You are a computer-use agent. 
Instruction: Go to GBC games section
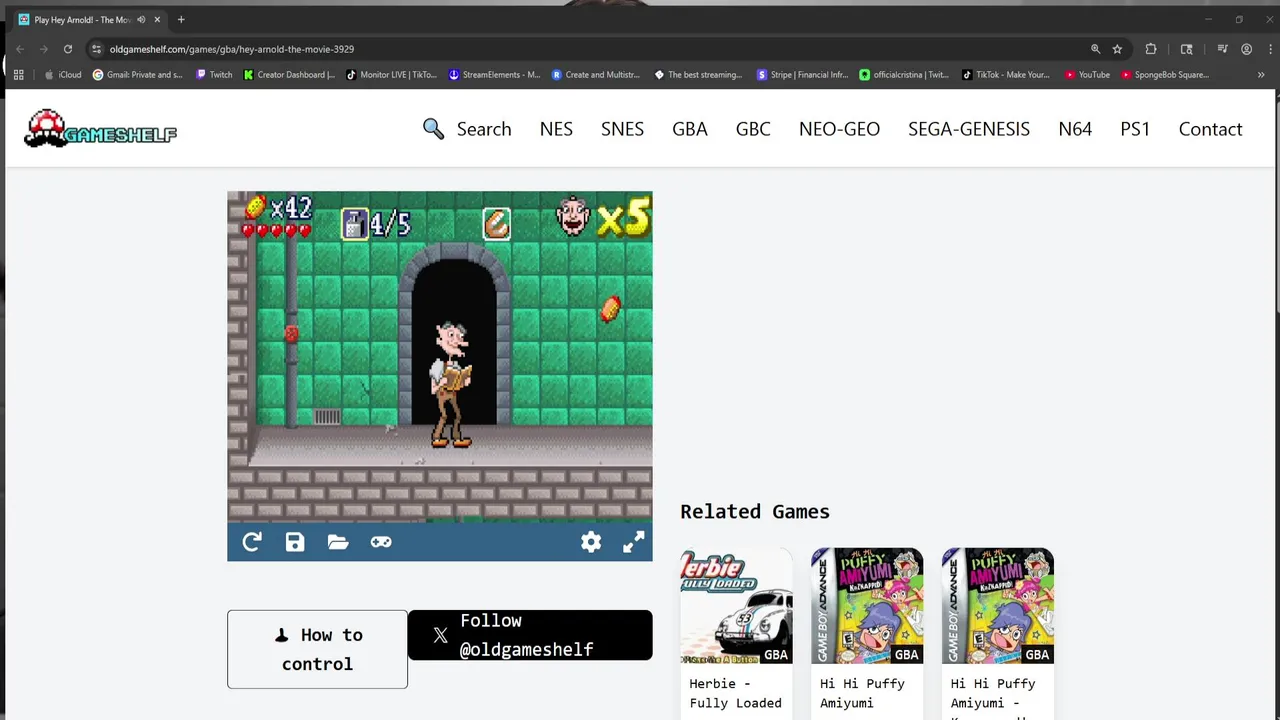753,129
